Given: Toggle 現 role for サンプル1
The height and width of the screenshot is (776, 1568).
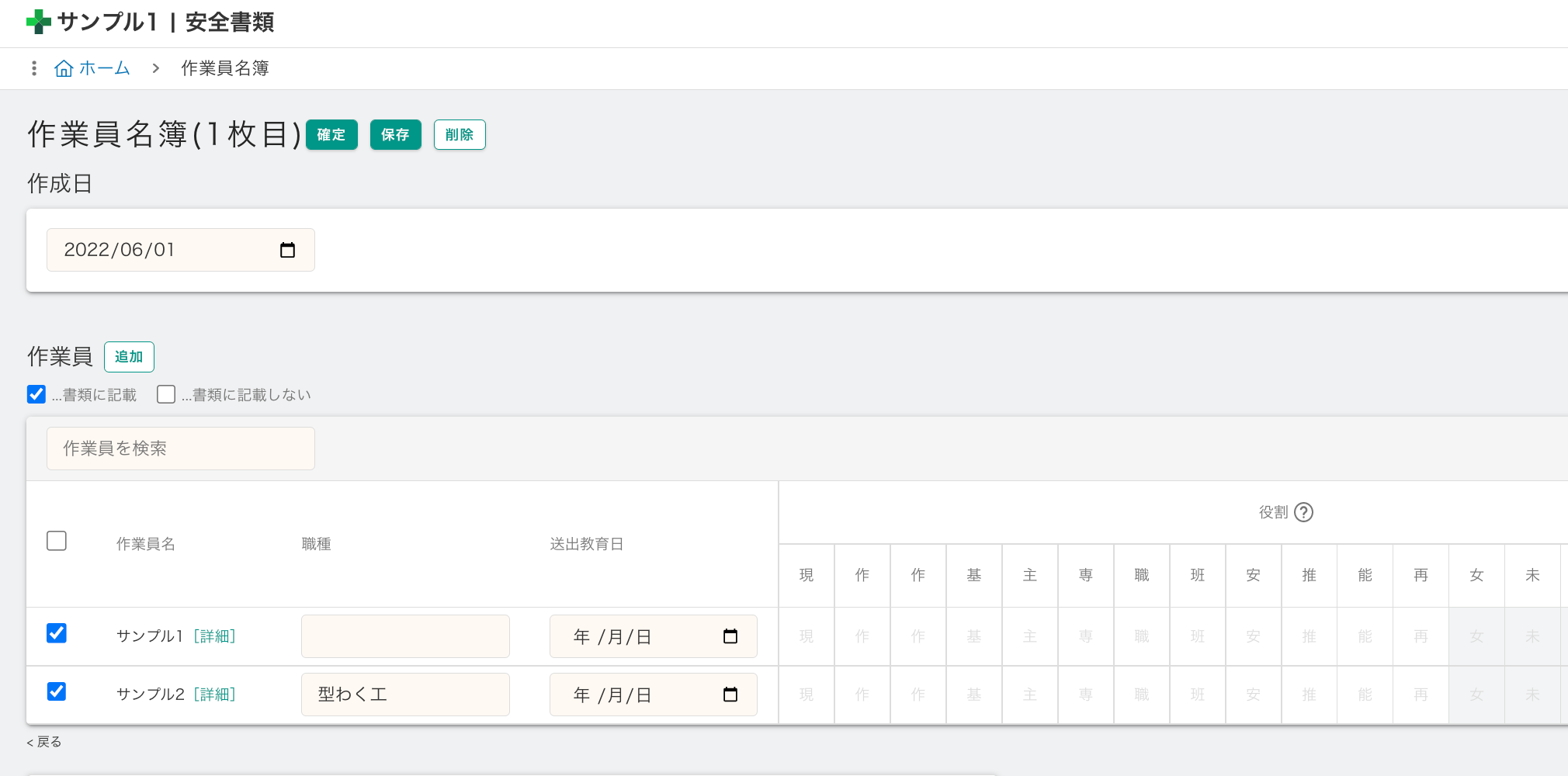Looking at the screenshot, I should click(807, 636).
